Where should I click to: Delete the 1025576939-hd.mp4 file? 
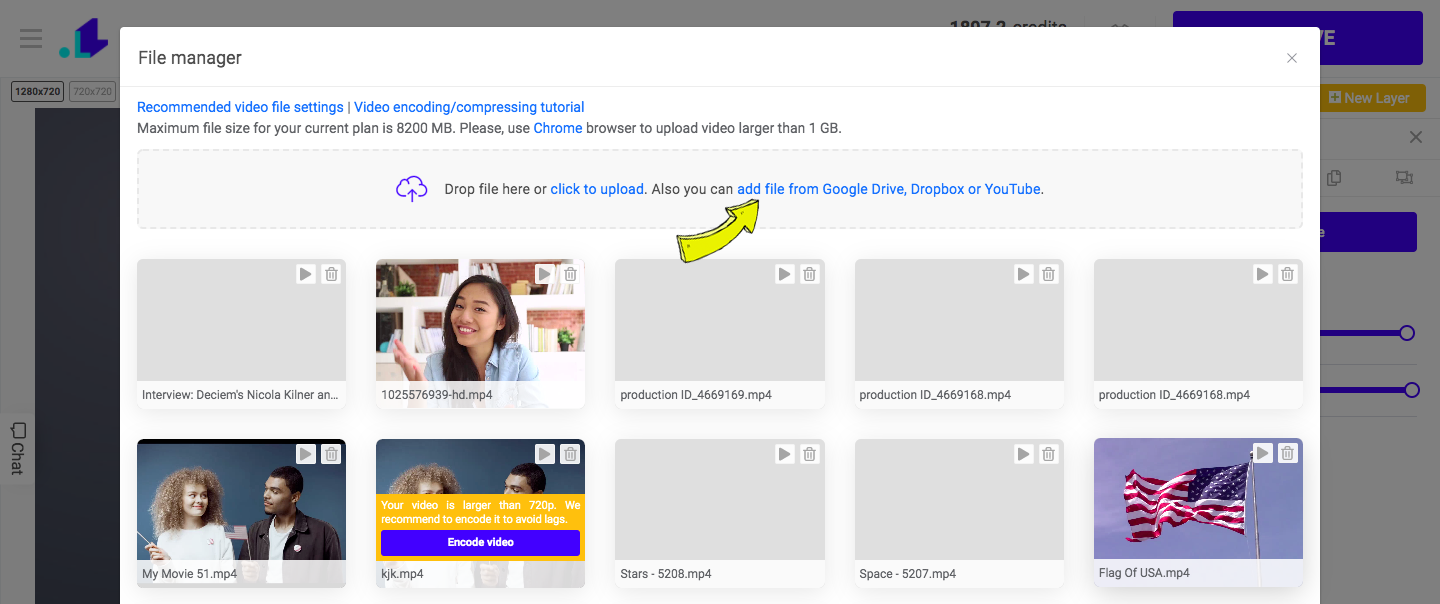(x=570, y=274)
